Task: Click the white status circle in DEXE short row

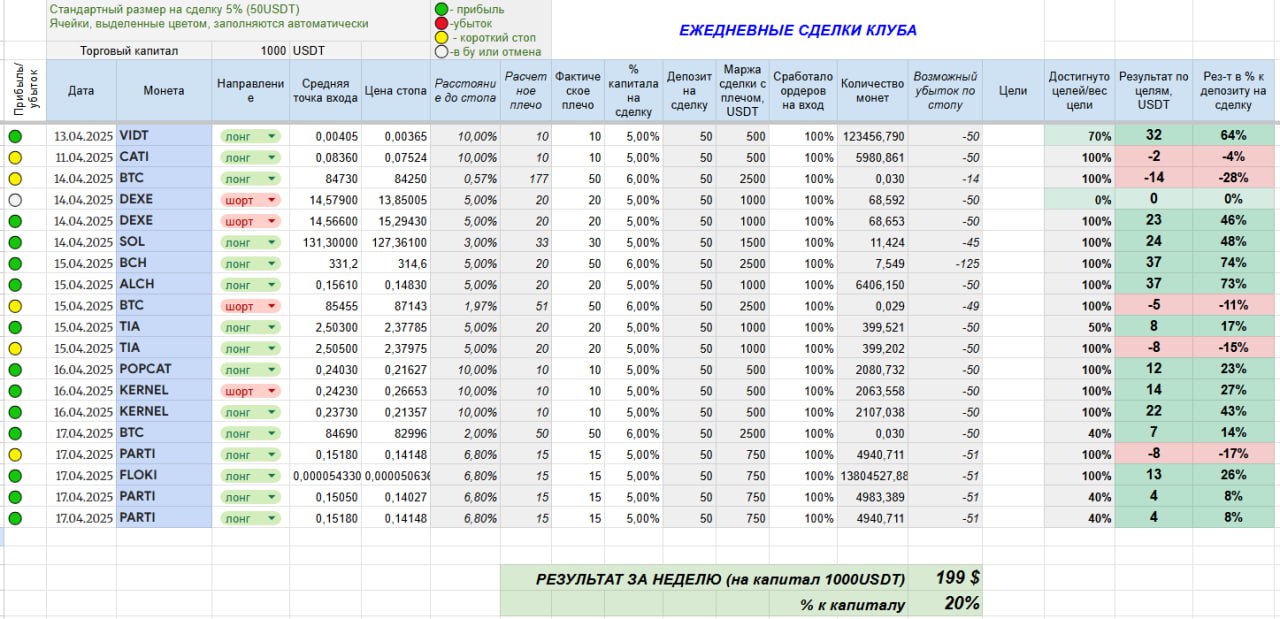Action: (x=15, y=200)
